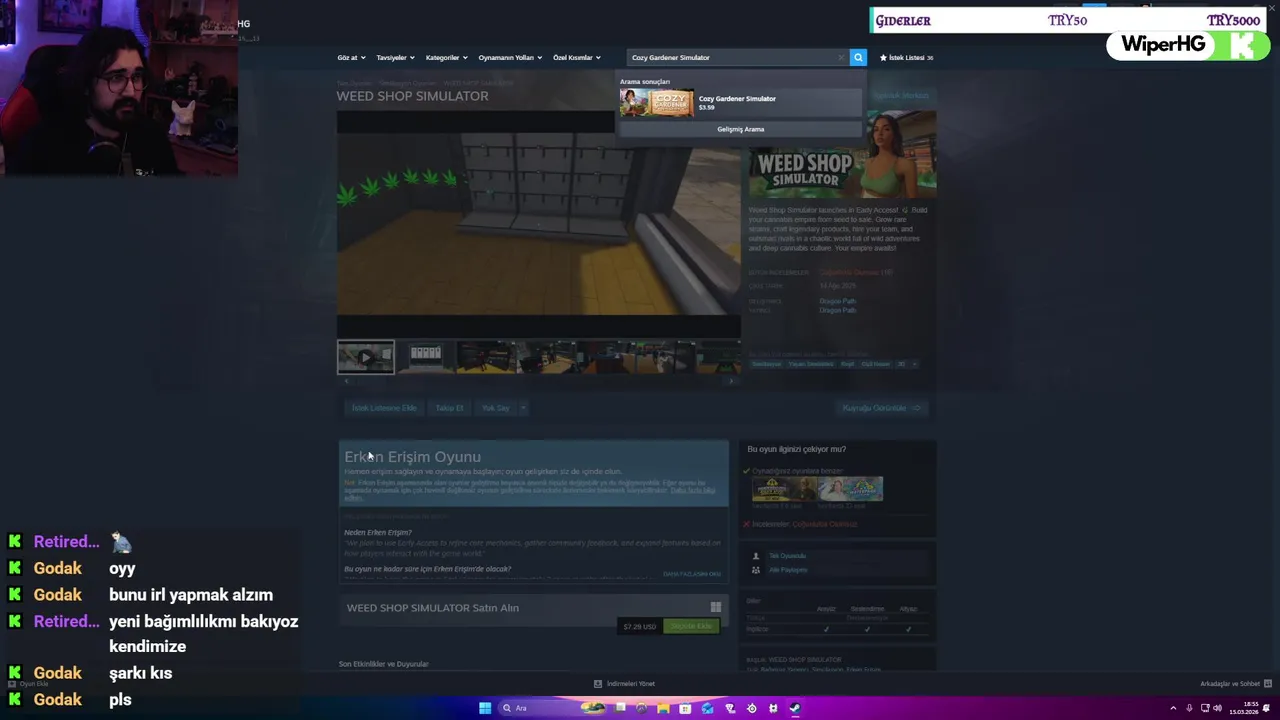Click the blue search magnifier button
Image resolution: width=1280 pixels, height=720 pixels.
point(858,57)
